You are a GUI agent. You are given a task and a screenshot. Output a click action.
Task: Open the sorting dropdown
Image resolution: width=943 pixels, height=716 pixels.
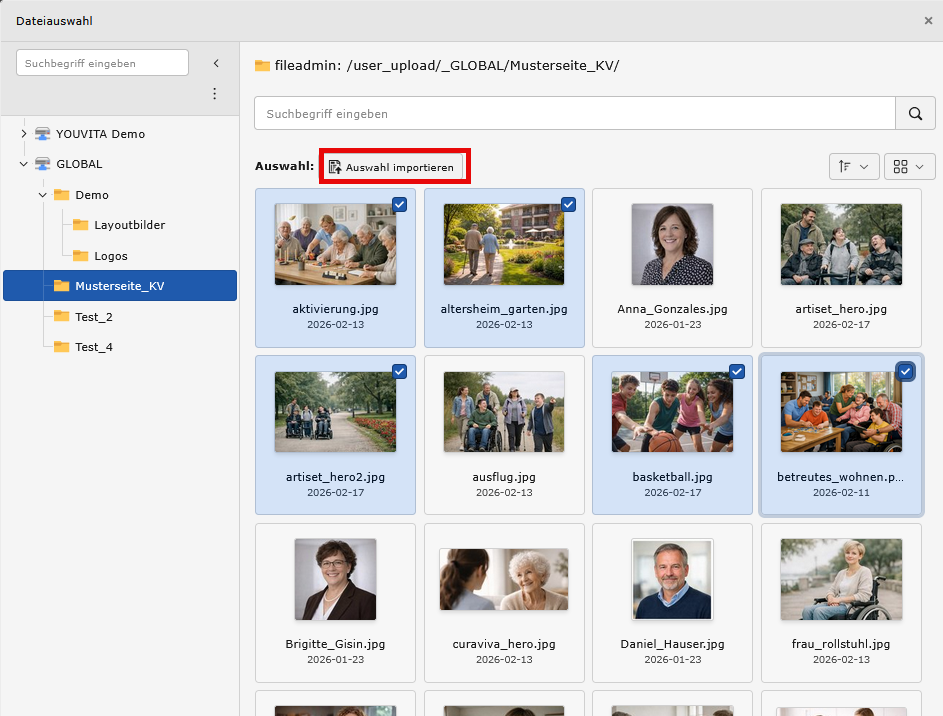point(854,167)
